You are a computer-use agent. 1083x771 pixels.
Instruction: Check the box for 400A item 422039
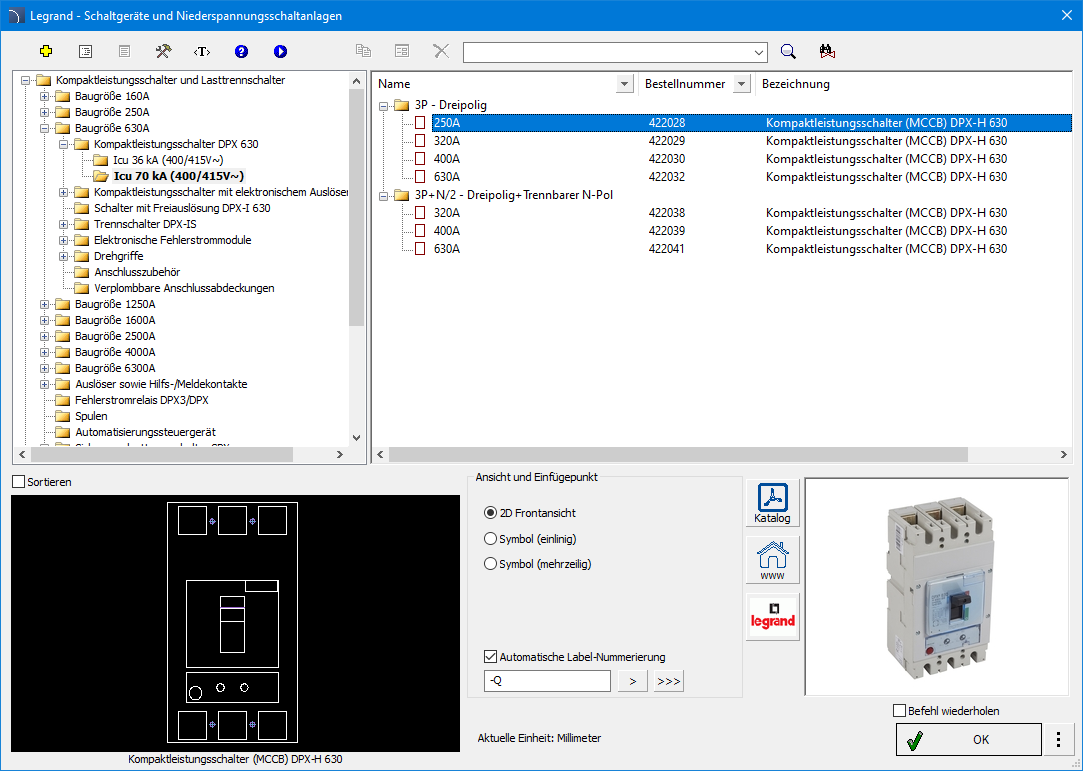pyautogui.click(x=420, y=231)
